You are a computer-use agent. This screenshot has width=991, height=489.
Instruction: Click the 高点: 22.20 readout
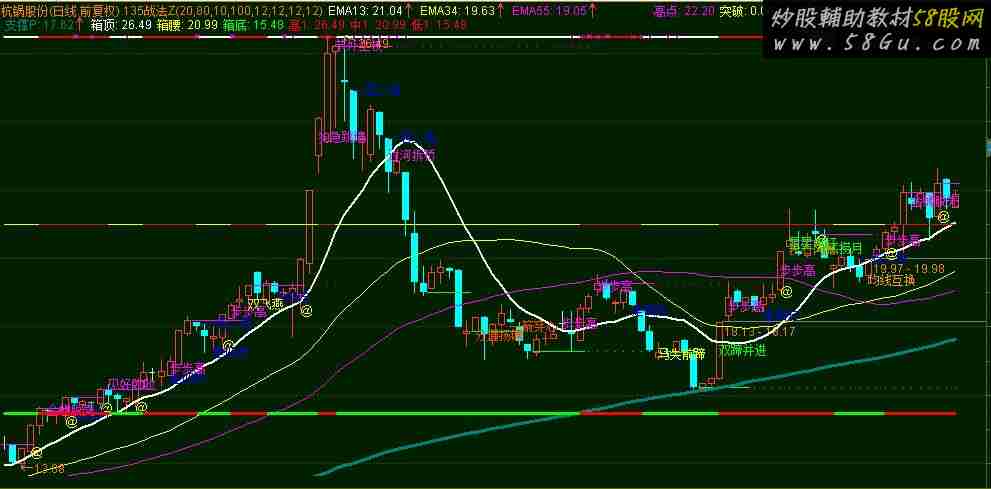pos(683,11)
